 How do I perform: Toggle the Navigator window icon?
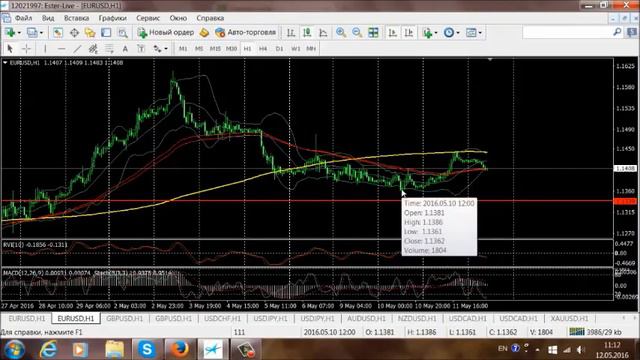pos(90,33)
